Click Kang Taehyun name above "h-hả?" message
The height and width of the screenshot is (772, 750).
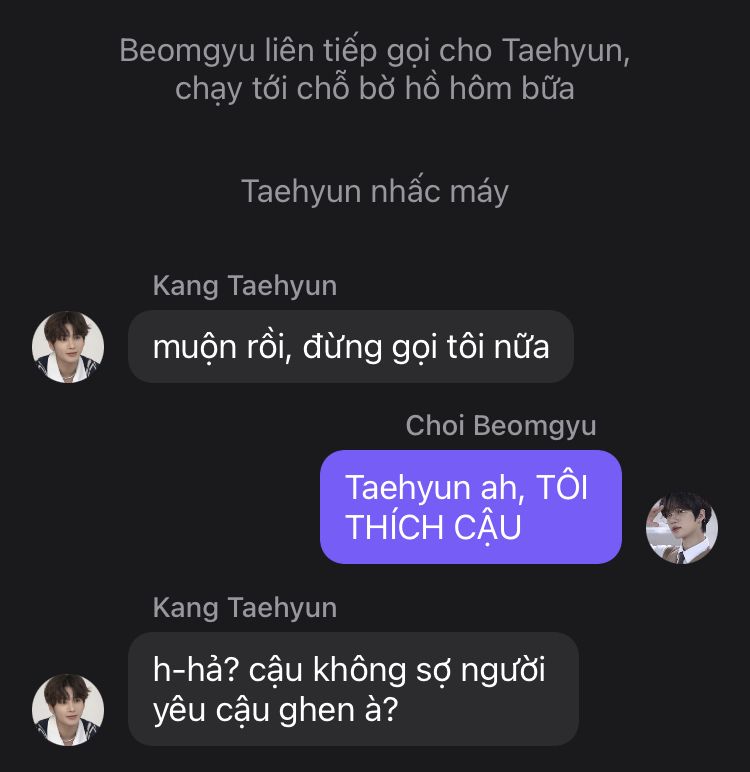pos(244,608)
